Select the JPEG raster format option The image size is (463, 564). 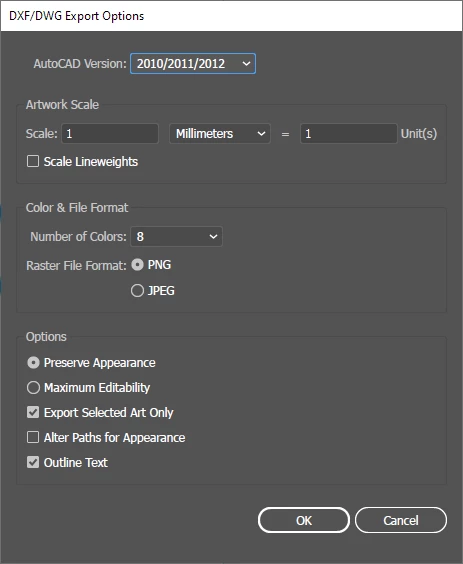(137, 290)
